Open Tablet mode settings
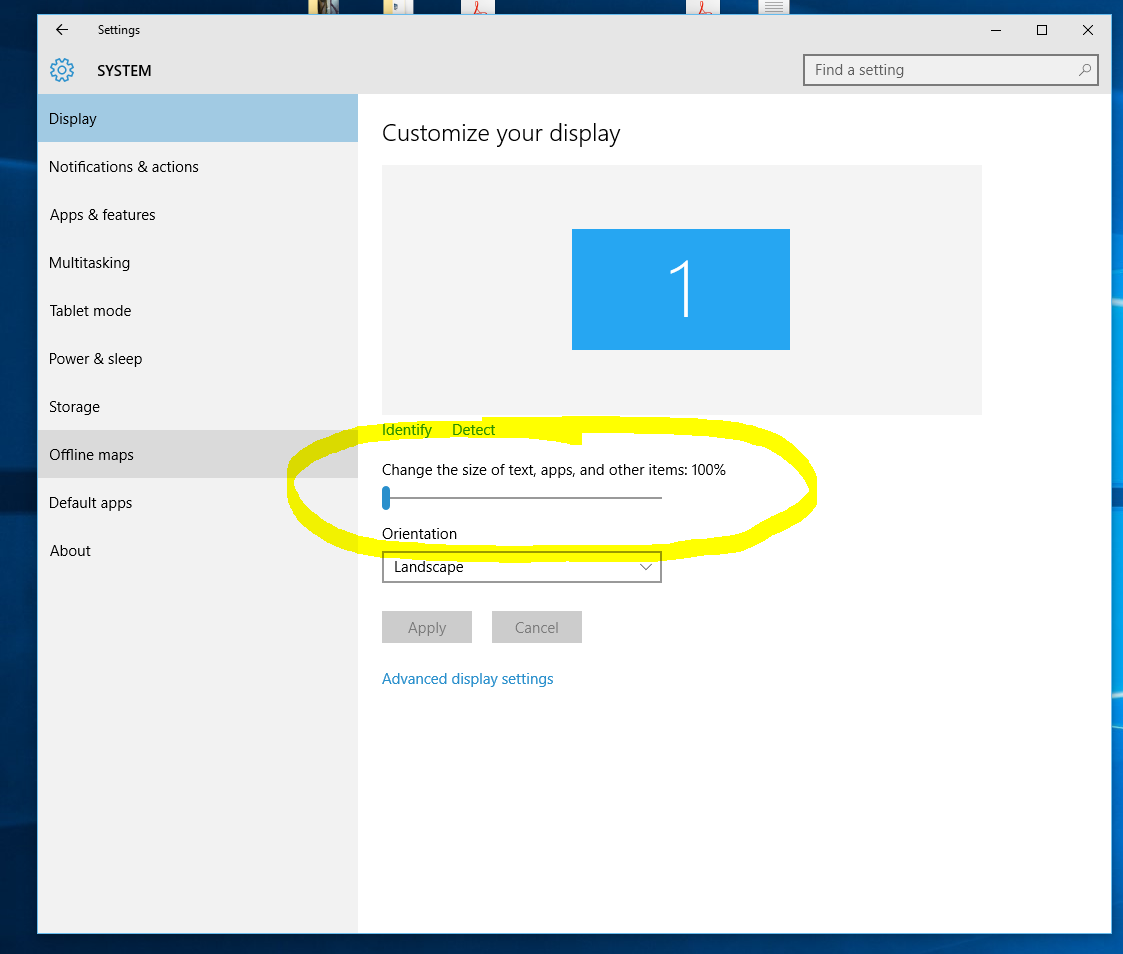Screen dimensions: 1123x954 [91, 311]
